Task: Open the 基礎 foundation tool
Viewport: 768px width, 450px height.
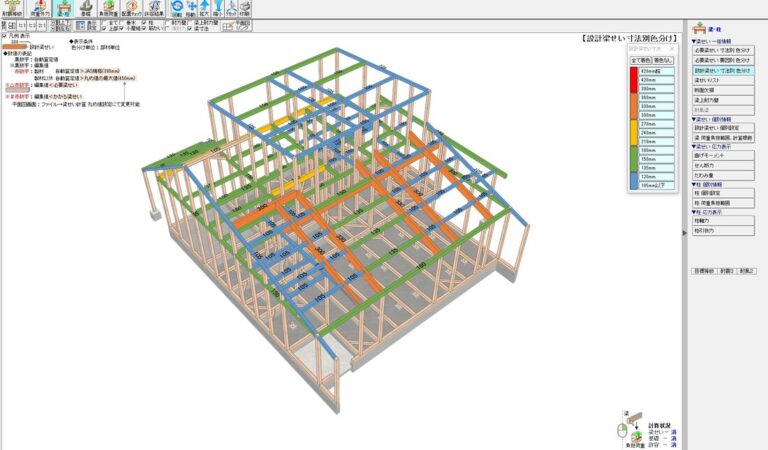Action: pyautogui.click(x=86, y=8)
